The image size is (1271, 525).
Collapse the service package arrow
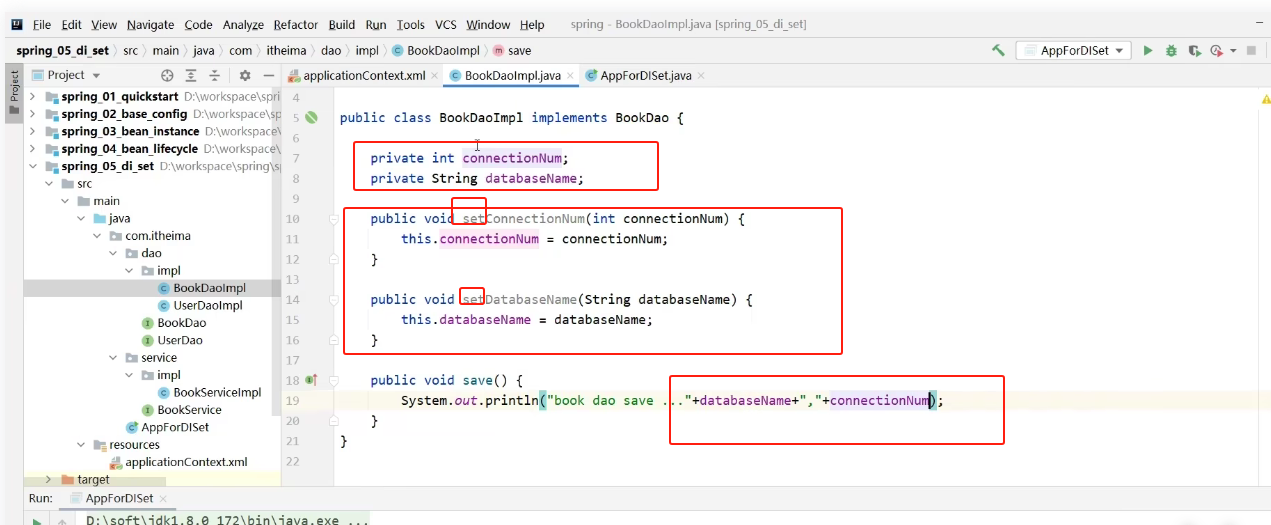114,358
